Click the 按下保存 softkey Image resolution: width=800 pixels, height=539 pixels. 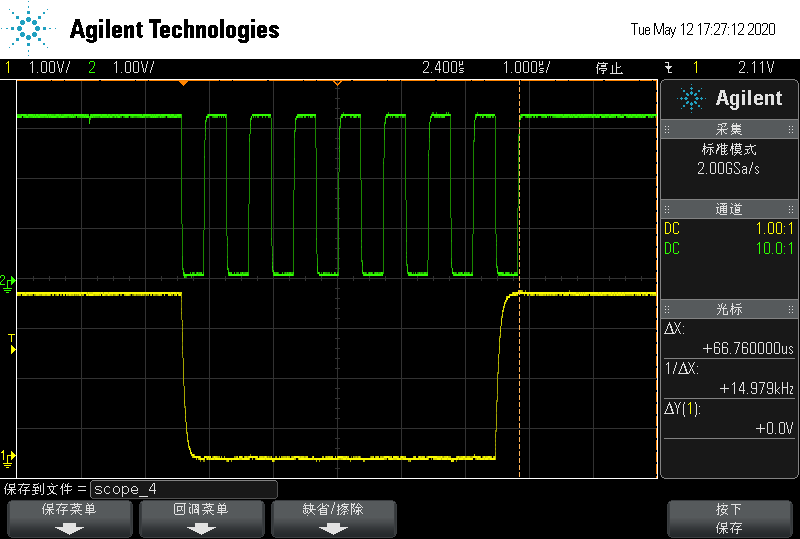(730, 519)
